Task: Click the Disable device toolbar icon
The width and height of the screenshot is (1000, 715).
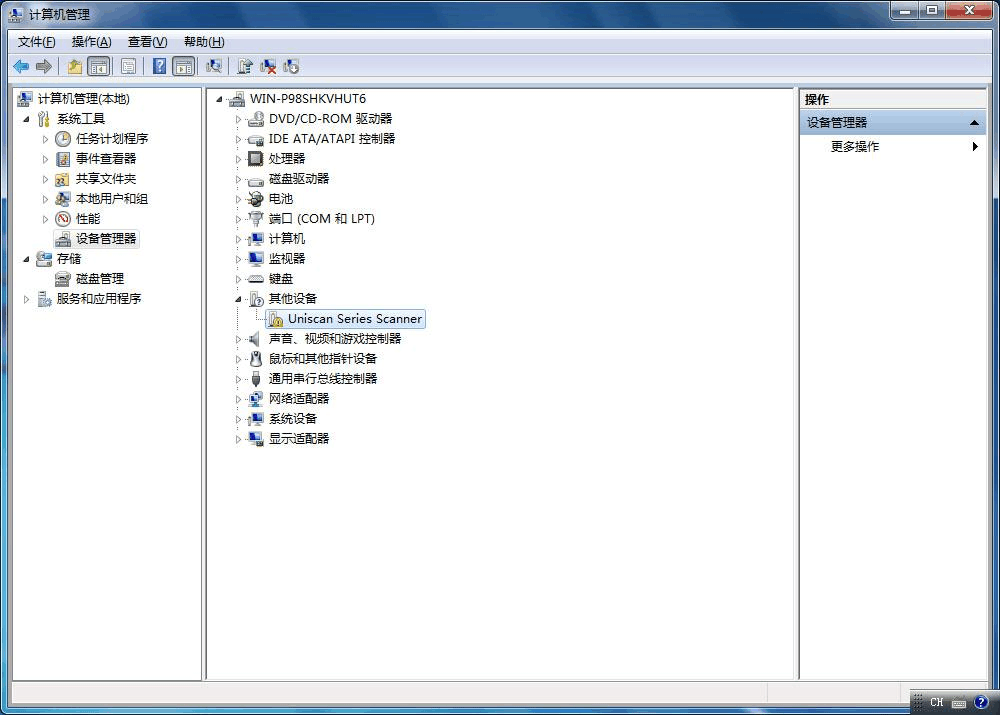Action: click(x=291, y=66)
